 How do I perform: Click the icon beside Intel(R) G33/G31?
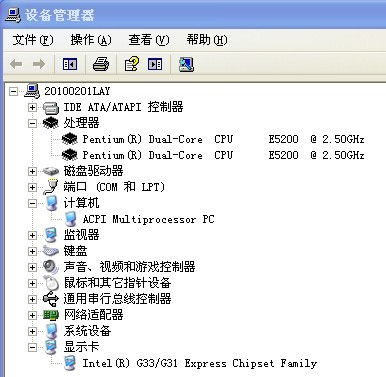click(x=70, y=363)
